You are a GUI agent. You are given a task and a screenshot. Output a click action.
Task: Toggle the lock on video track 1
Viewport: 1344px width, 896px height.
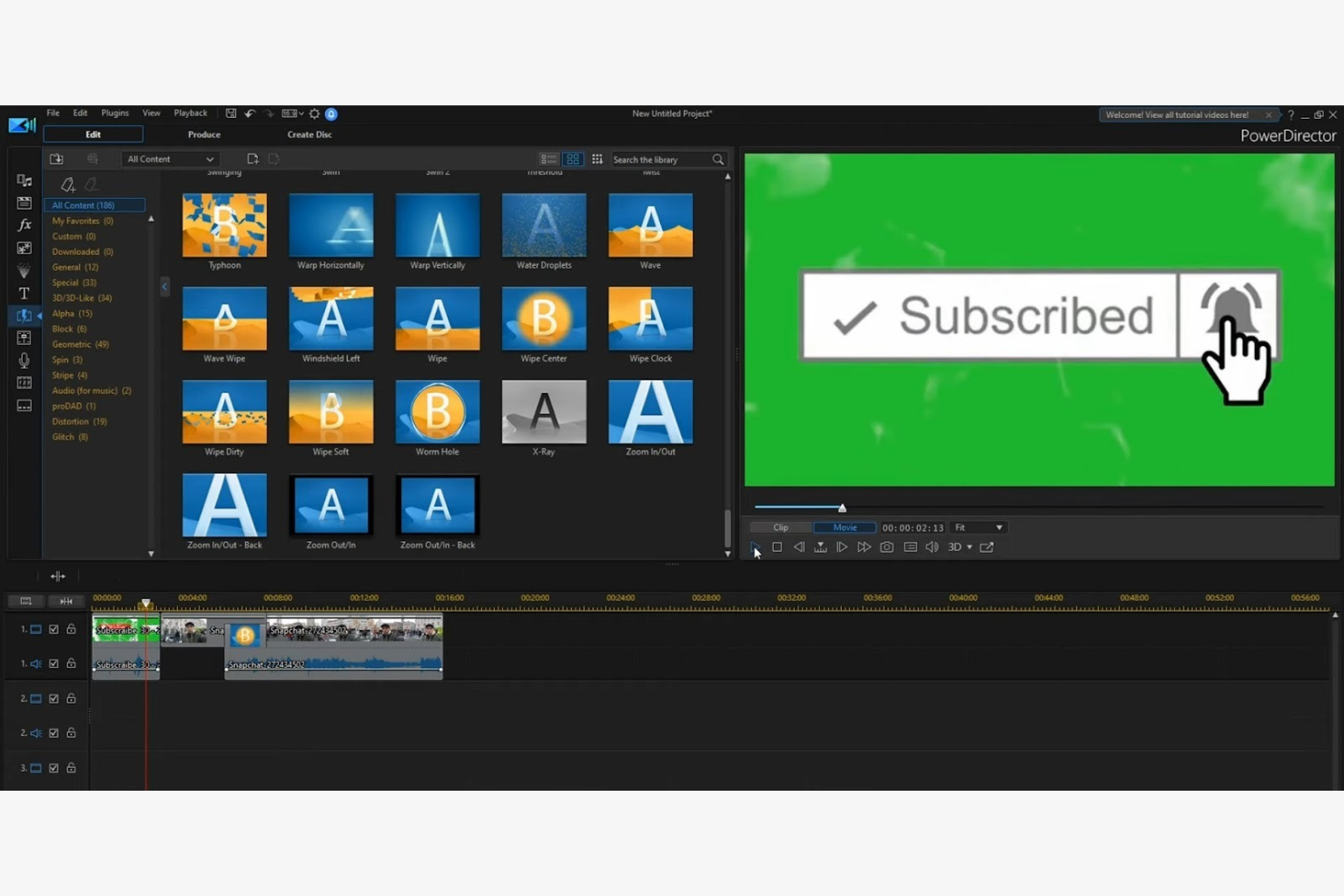click(x=71, y=628)
